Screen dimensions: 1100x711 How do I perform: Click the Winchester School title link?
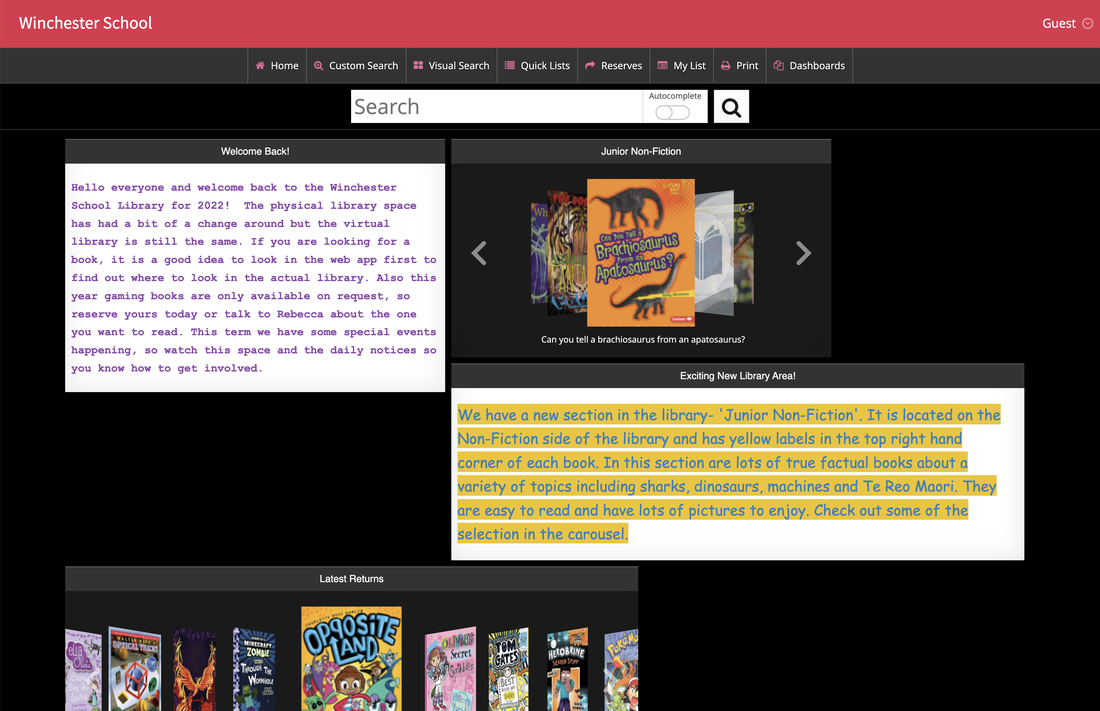tap(86, 23)
